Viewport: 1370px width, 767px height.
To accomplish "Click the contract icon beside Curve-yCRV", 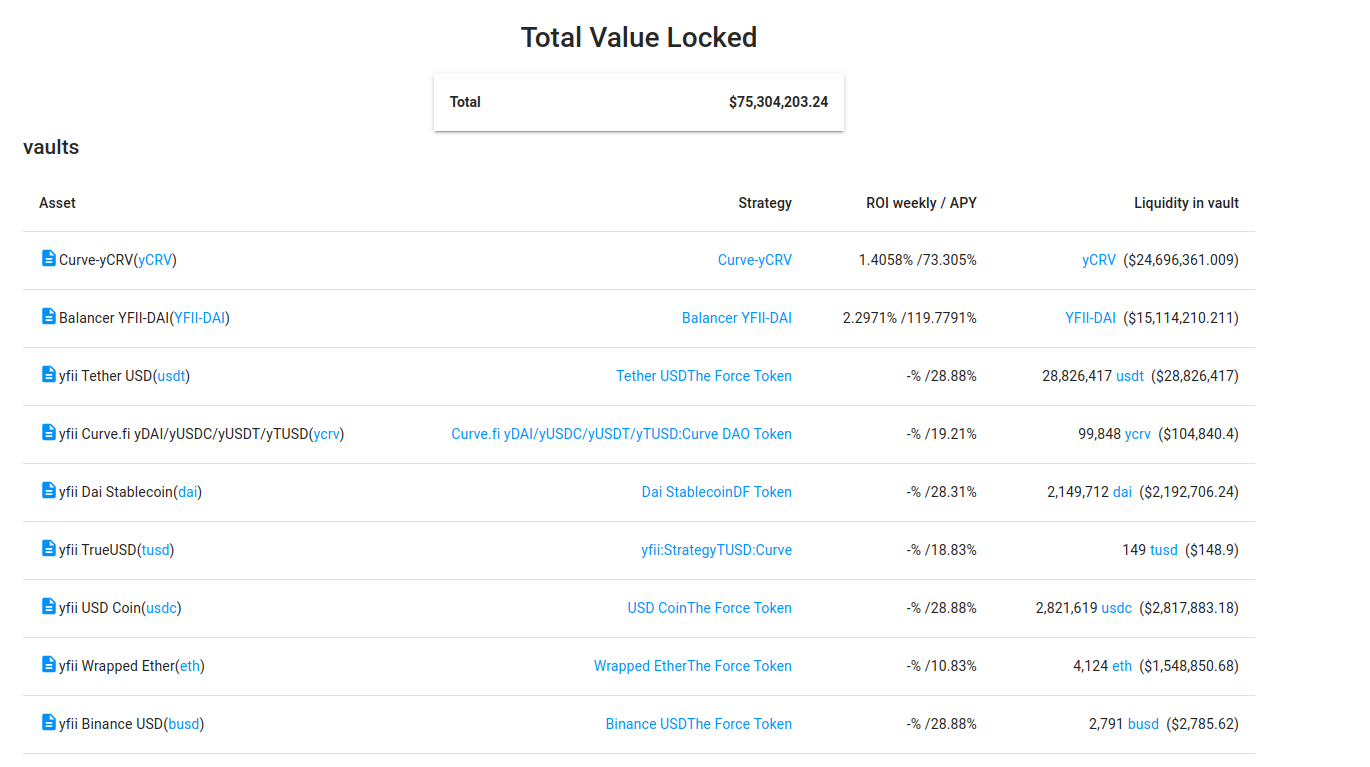I will (x=47, y=258).
